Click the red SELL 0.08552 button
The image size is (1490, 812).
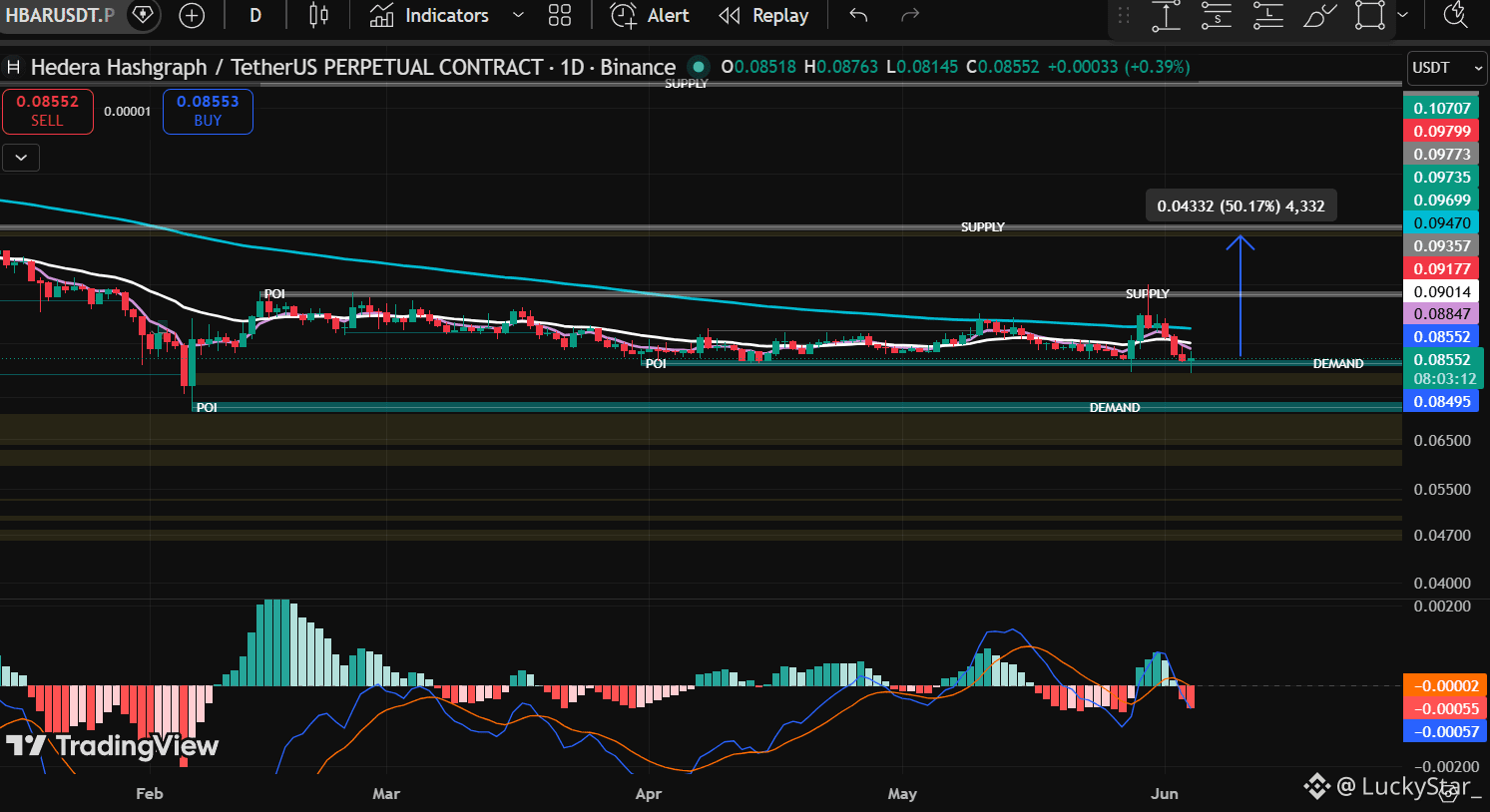tap(47, 111)
